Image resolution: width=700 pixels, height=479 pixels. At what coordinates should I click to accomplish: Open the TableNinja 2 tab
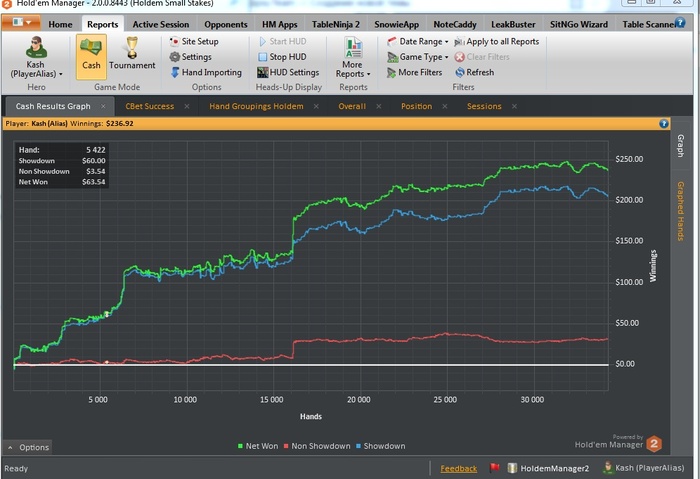336,25
